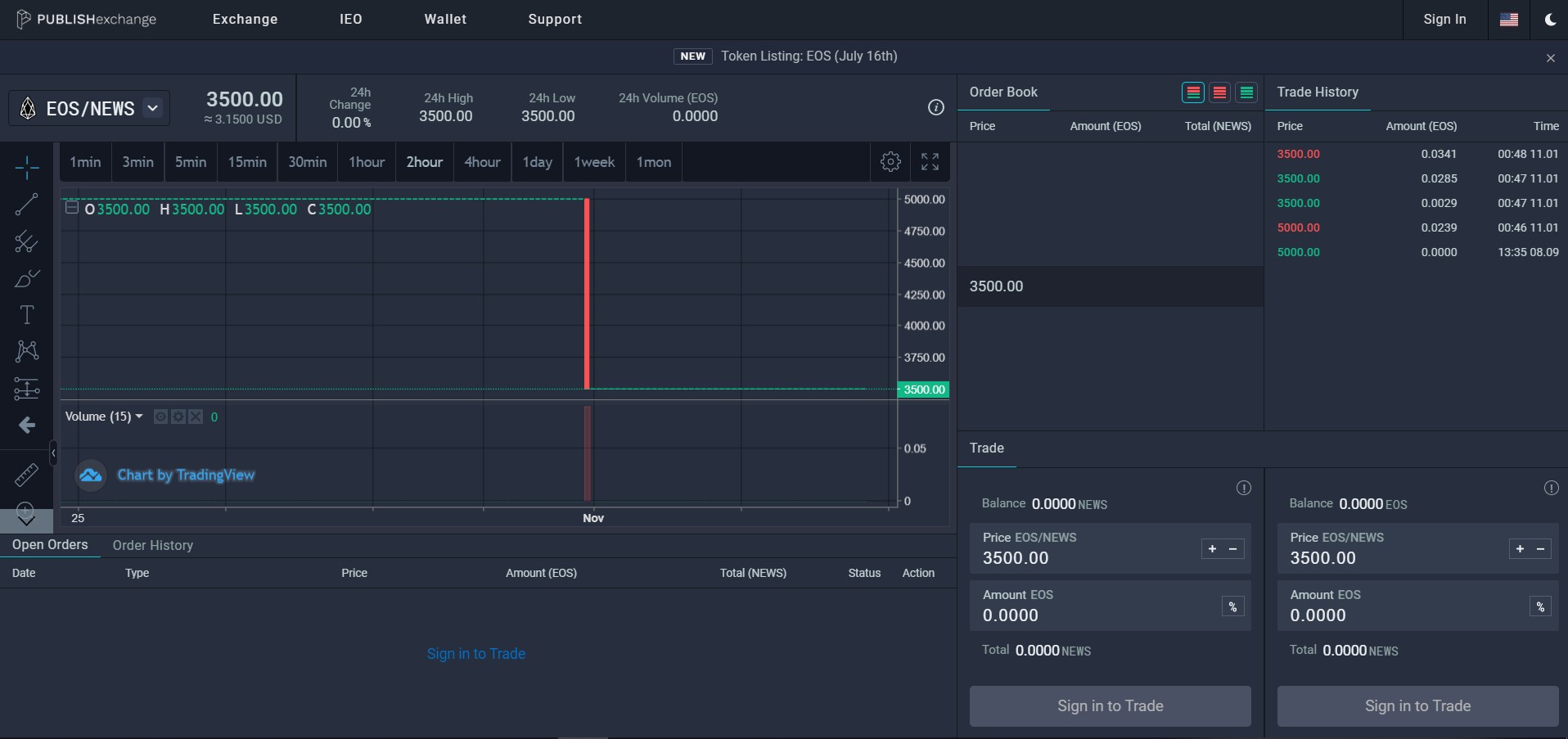This screenshot has height=739, width=1568.
Task: Show sell orders only in Order Book
Action: coord(1219,92)
